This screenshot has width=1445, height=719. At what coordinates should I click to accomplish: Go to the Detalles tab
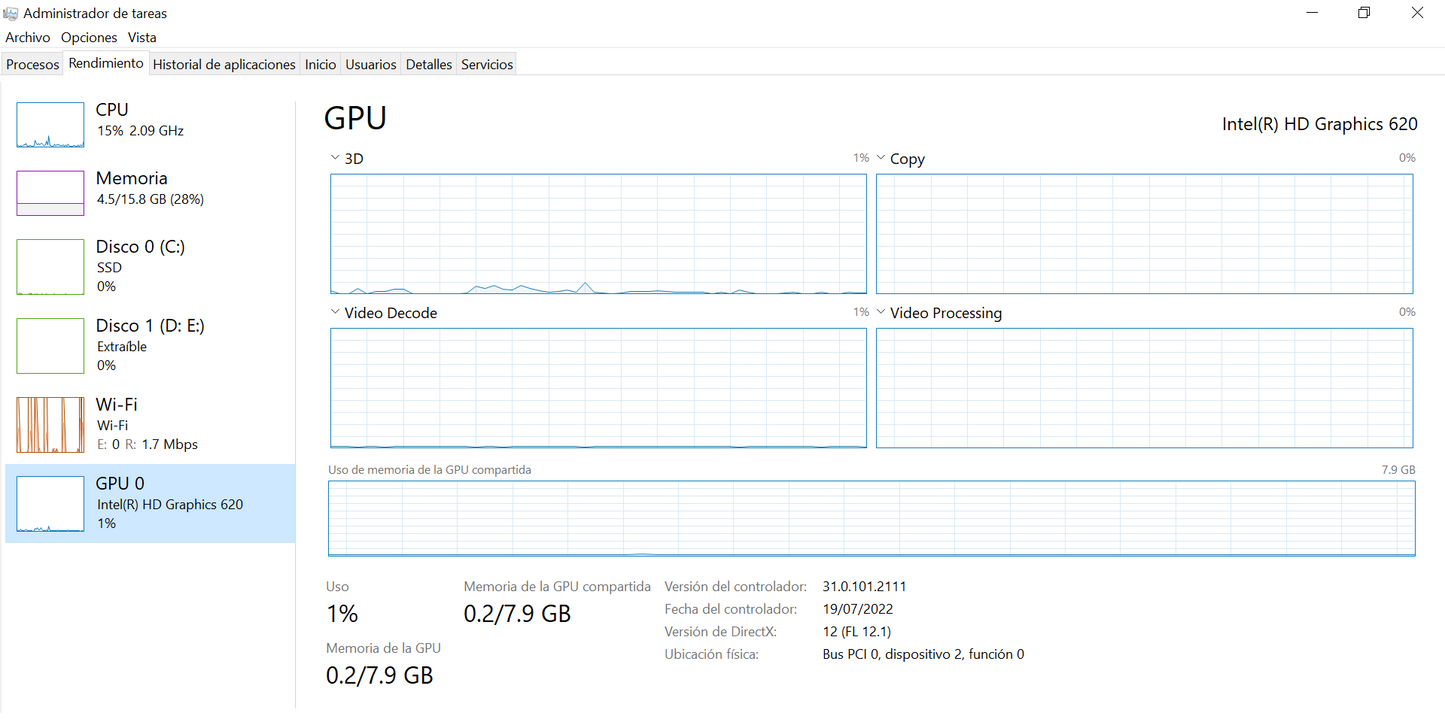429,64
